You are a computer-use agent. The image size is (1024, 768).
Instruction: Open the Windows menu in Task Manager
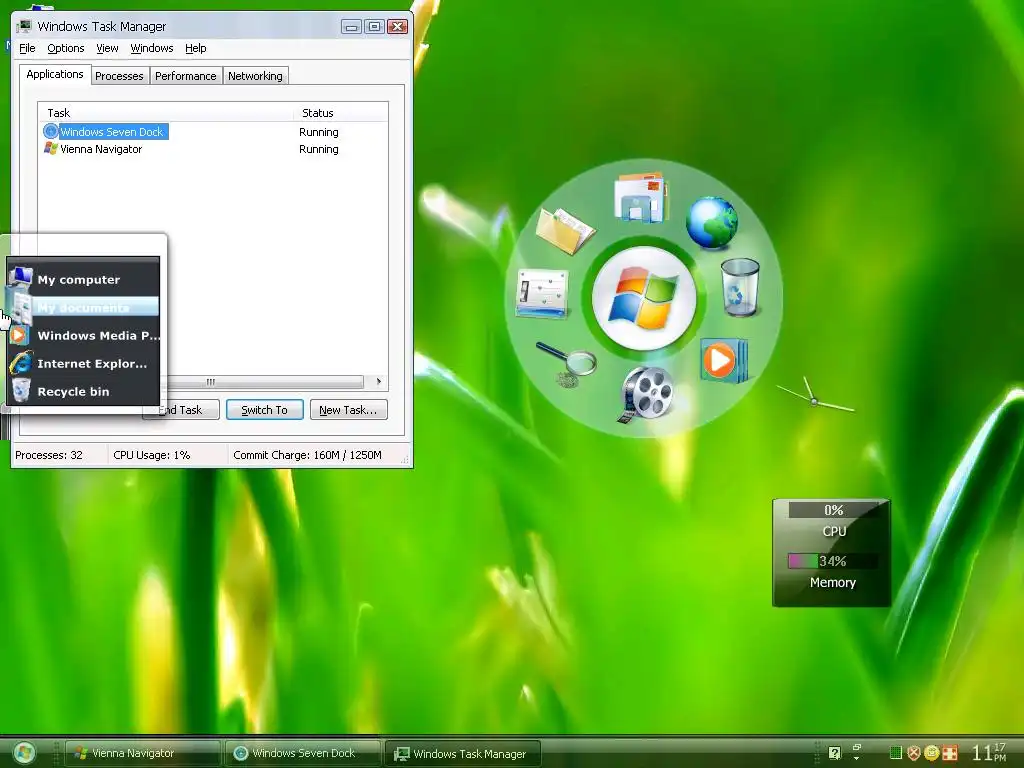[x=152, y=48]
